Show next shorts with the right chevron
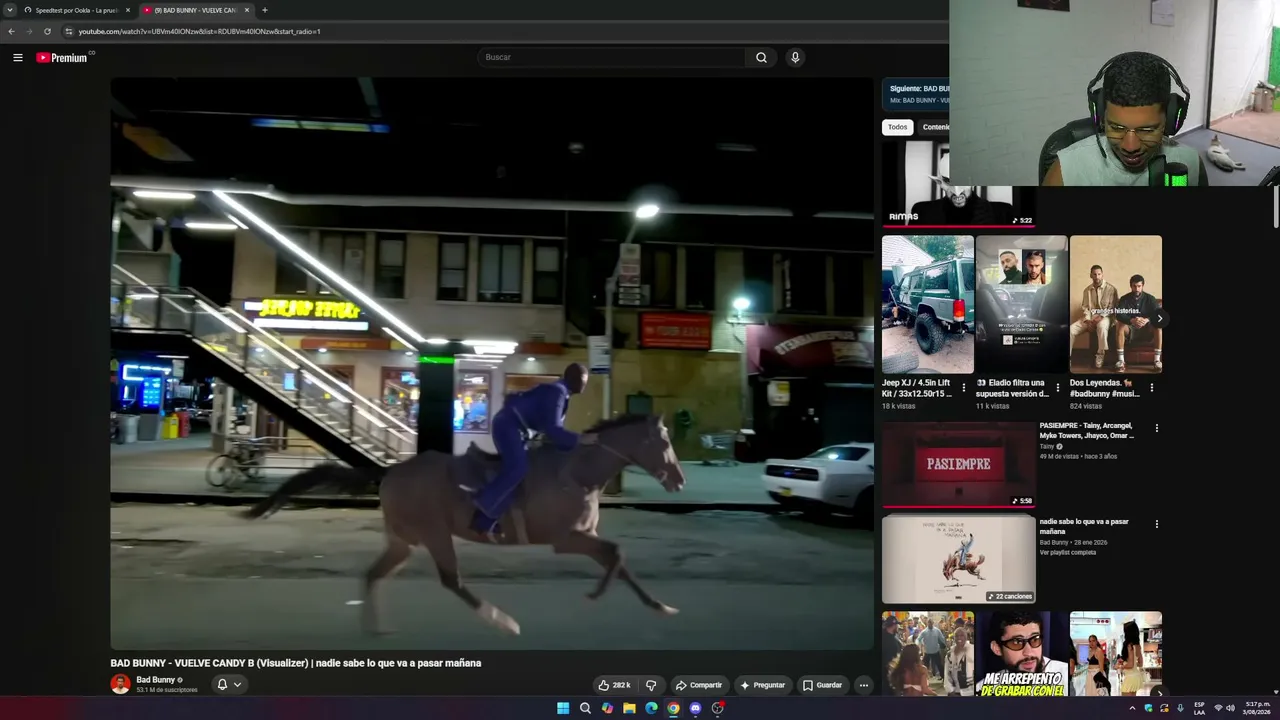This screenshot has width=1280, height=720. pyautogui.click(x=1159, y=318)
